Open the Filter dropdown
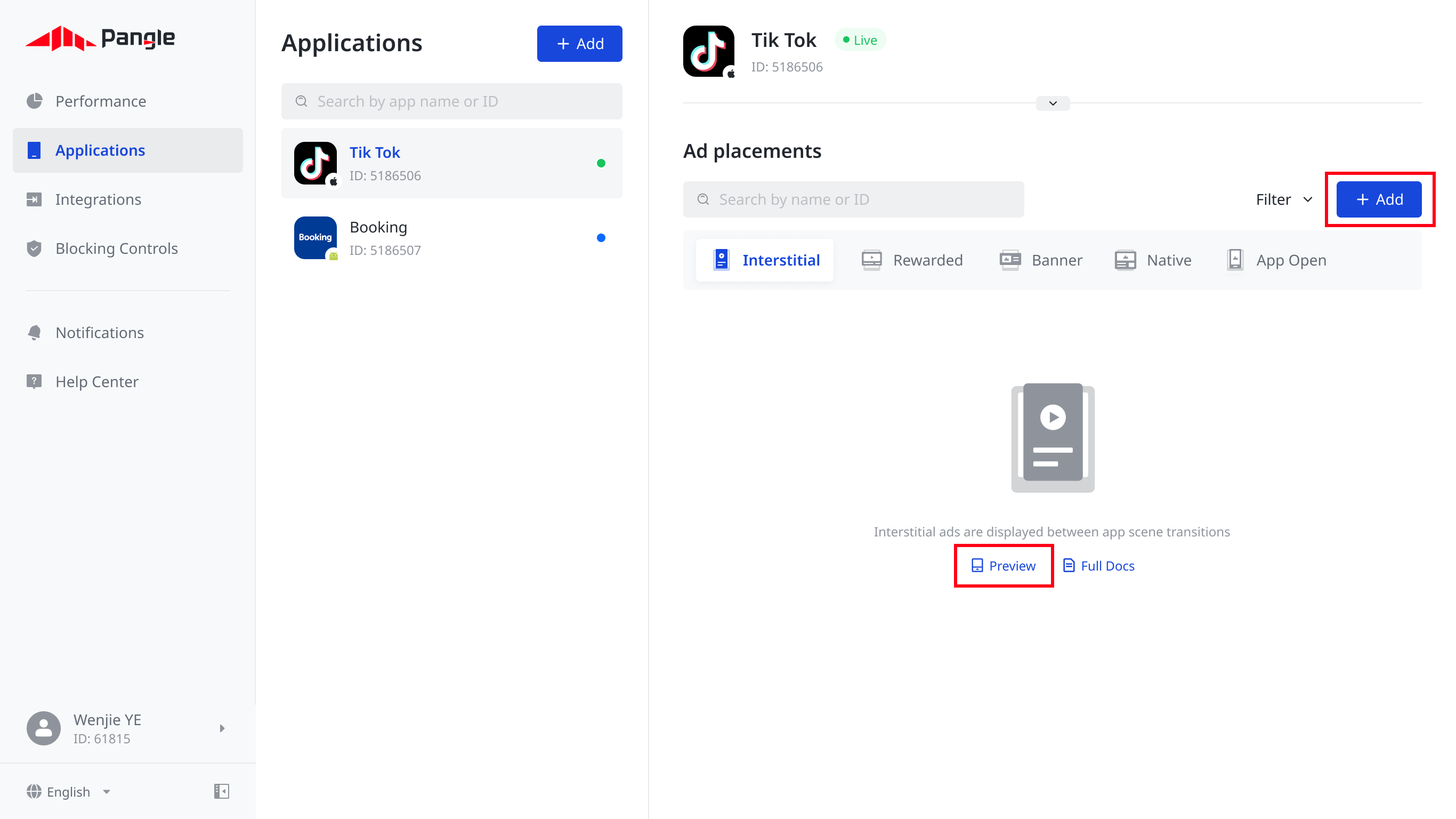The height and width of the screenshot is (819, 1456). pos(1284,199)
